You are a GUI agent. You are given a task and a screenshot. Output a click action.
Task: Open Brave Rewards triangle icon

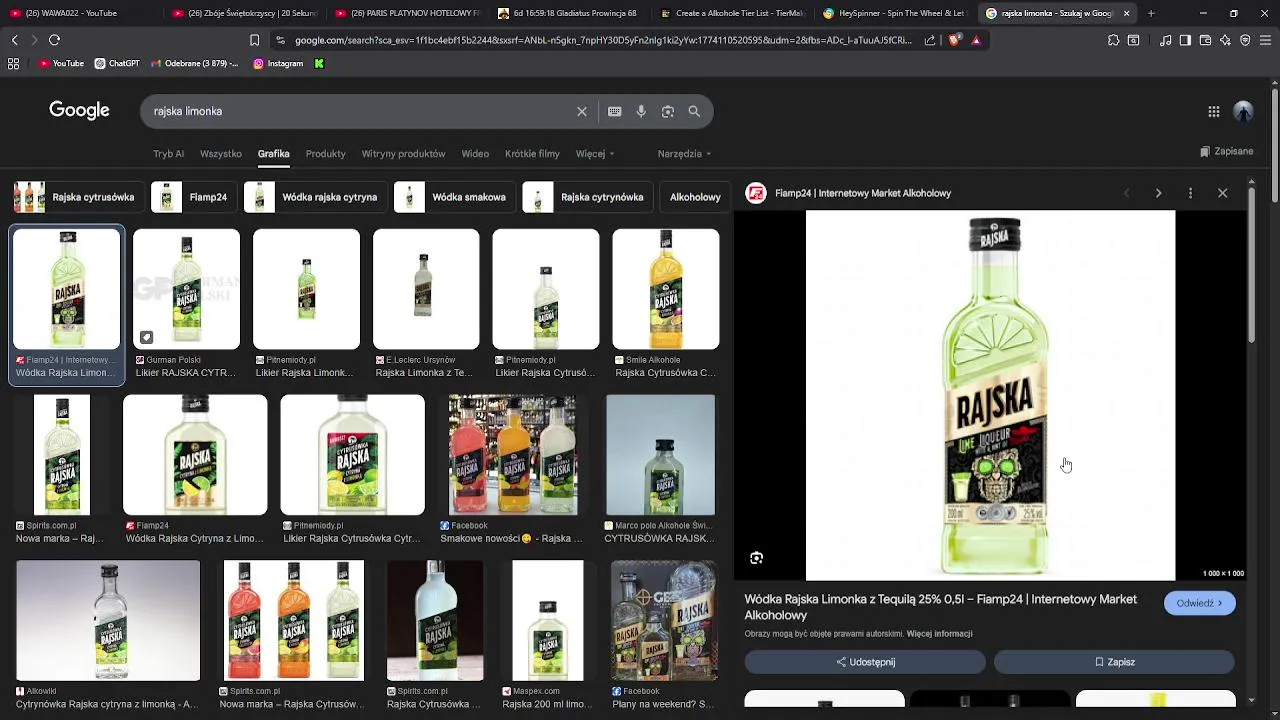click(976, 40)
